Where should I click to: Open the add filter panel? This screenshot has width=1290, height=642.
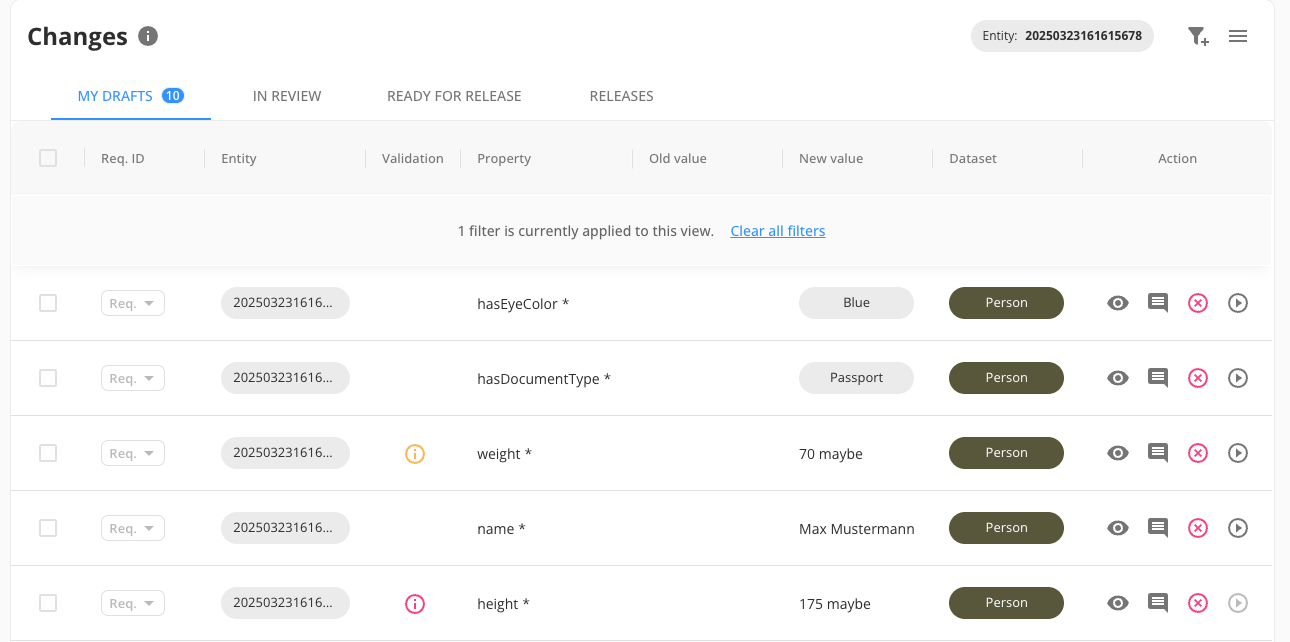point(1197,36)
